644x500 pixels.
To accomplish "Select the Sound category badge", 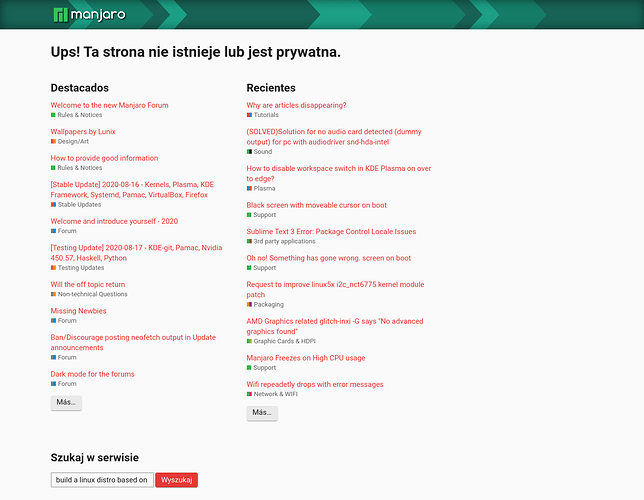I will click(259, 152).
